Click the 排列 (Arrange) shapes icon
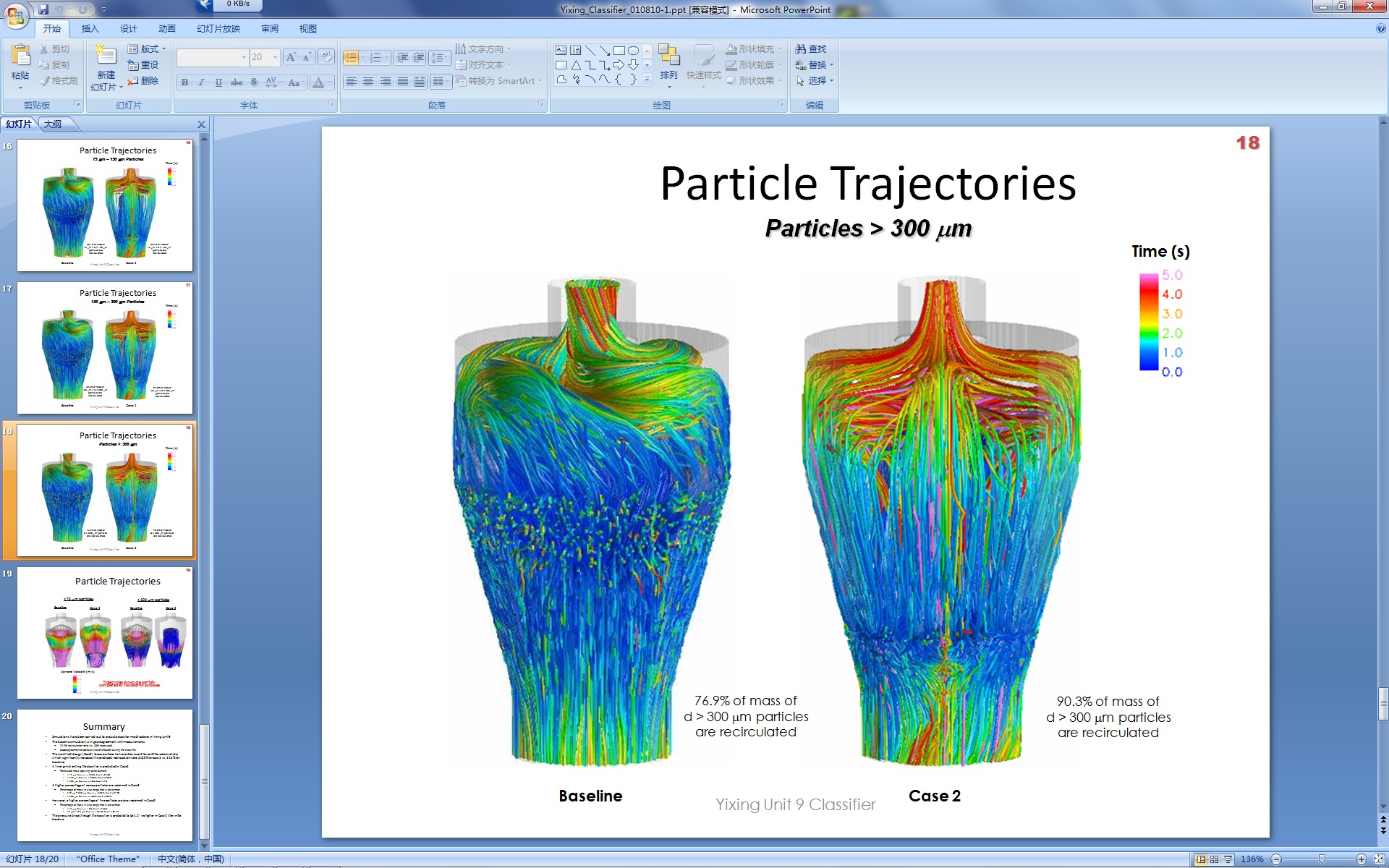 click(x=668, y=56)
